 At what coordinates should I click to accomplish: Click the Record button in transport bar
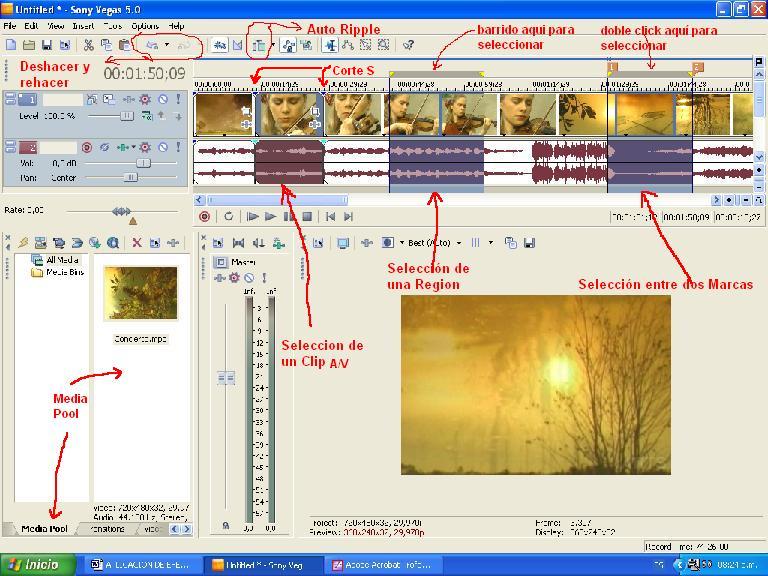tap(205, 216)
